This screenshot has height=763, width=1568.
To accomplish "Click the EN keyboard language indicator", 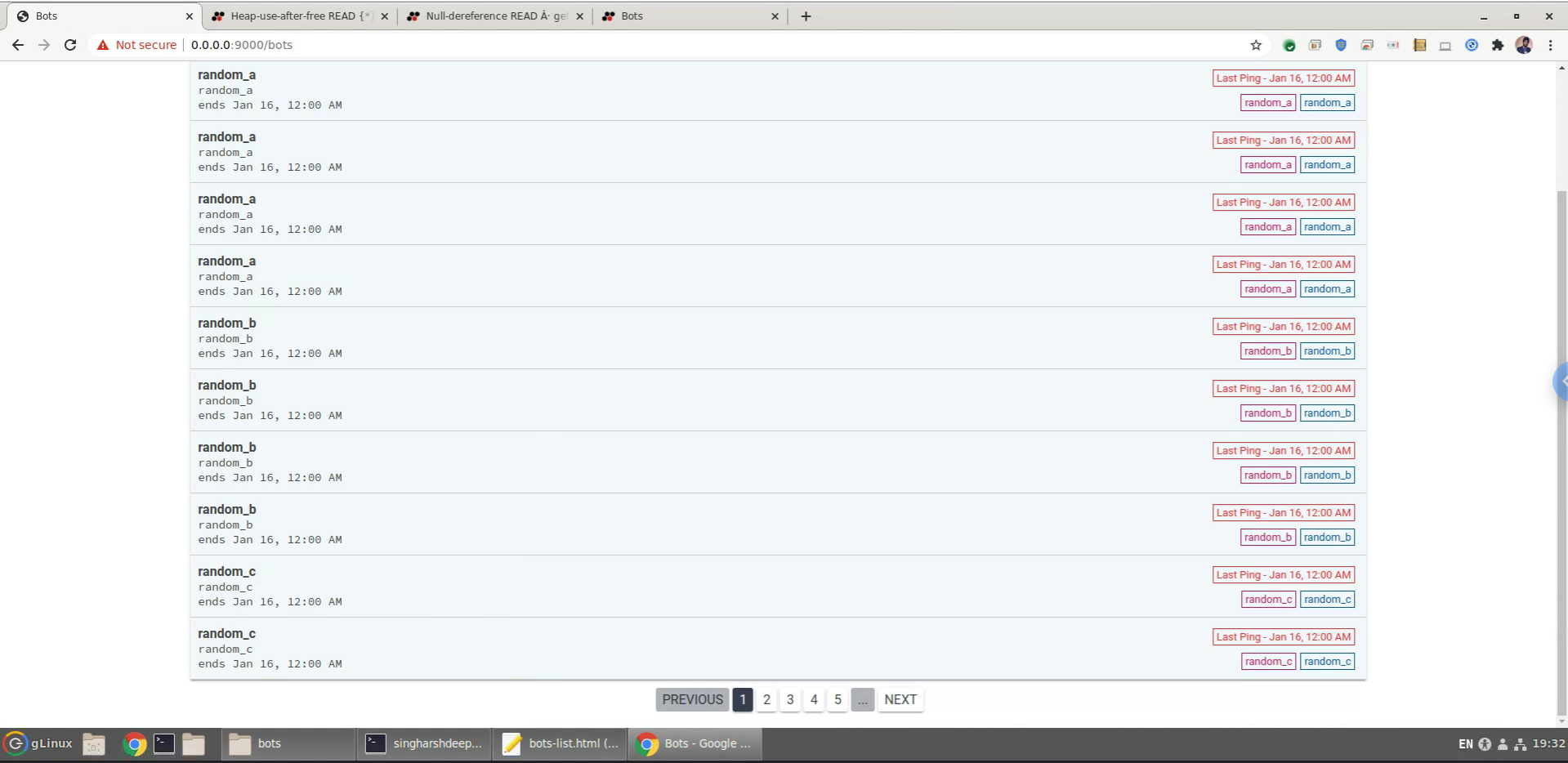I will 1465,744.
